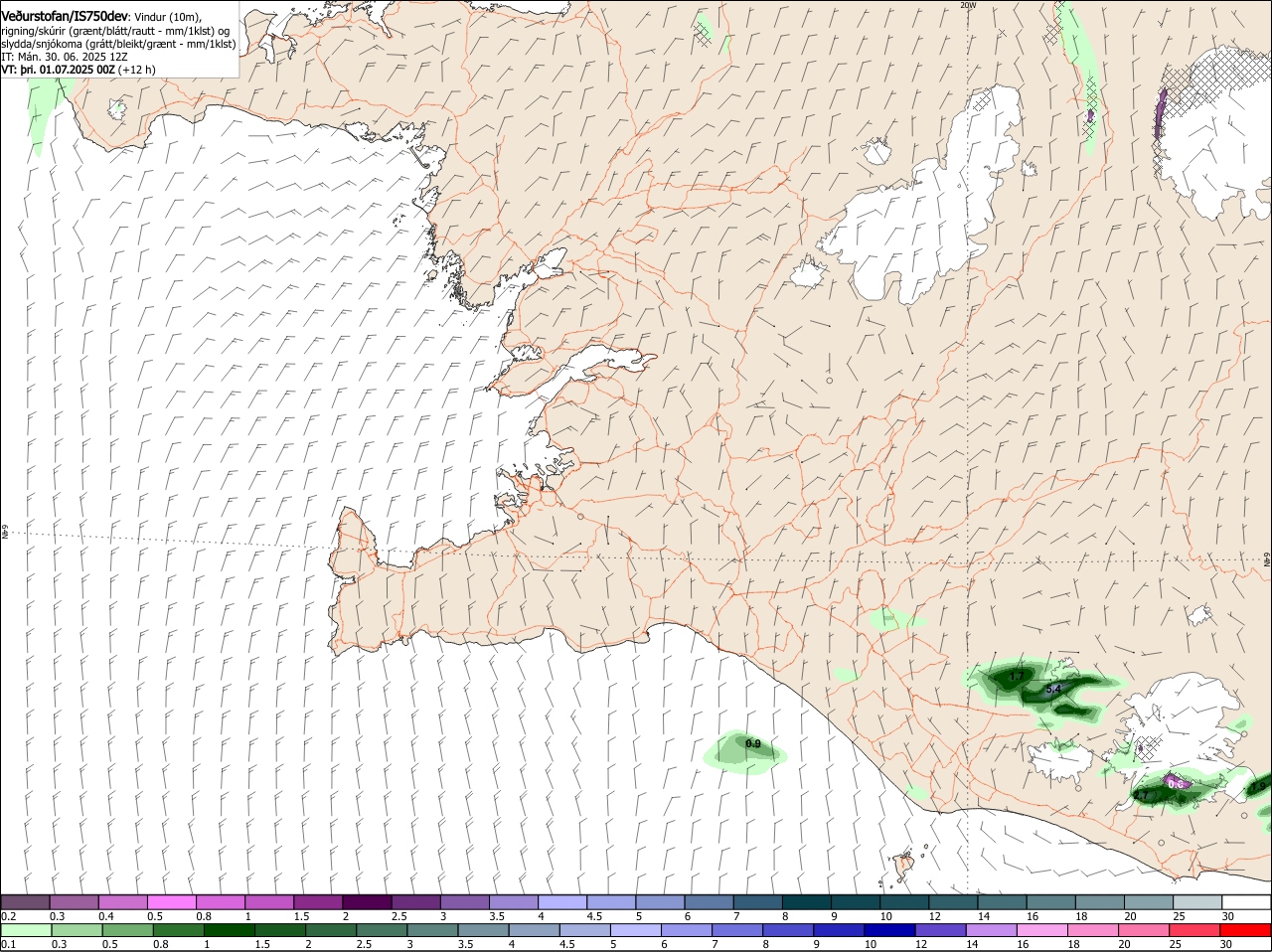Viewport: 1272px width, 952px height.
Task: Click the 1.7 precipitation value beside the 5.4 value
Action: 1017,676
